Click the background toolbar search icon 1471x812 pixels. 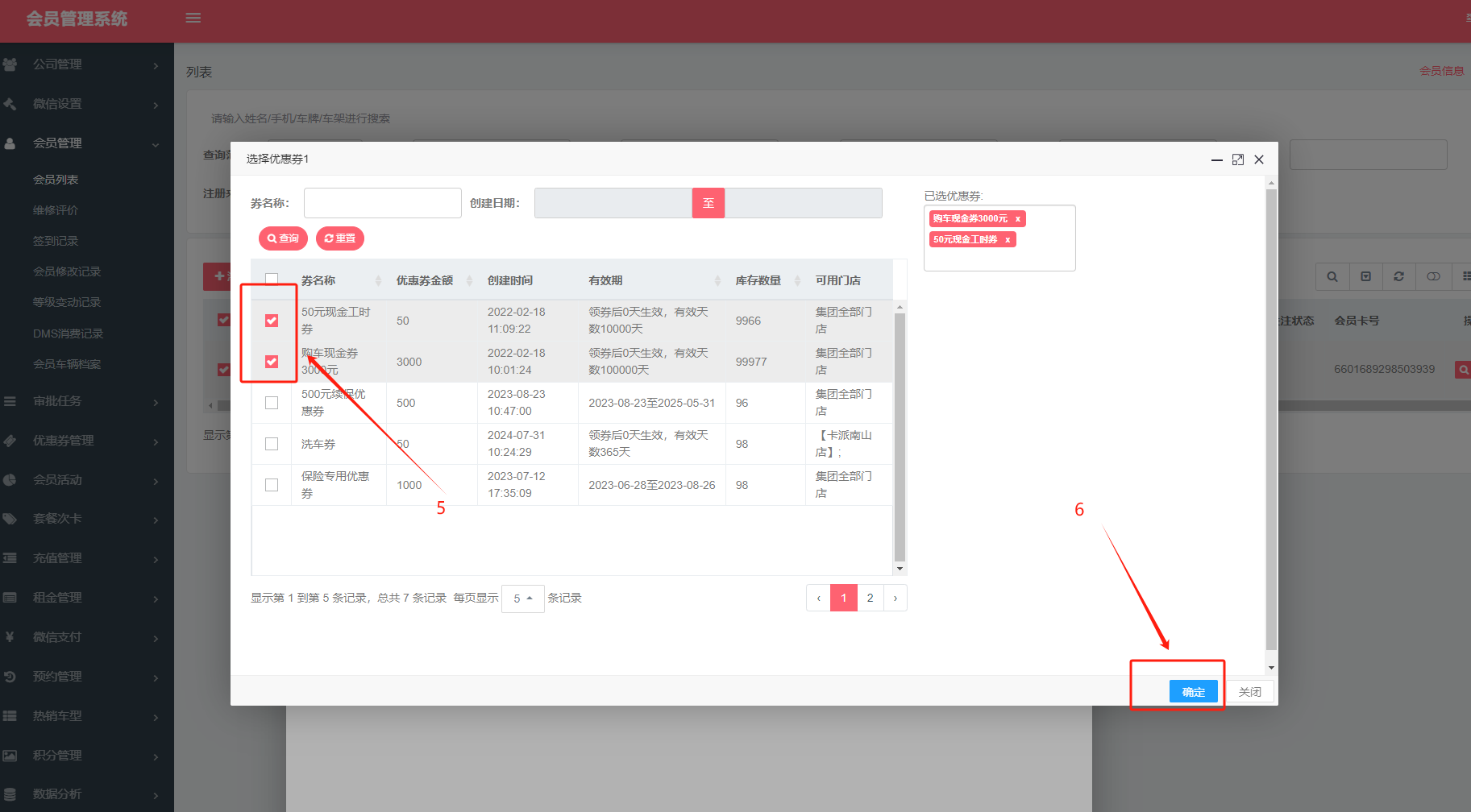[1332, 276]
